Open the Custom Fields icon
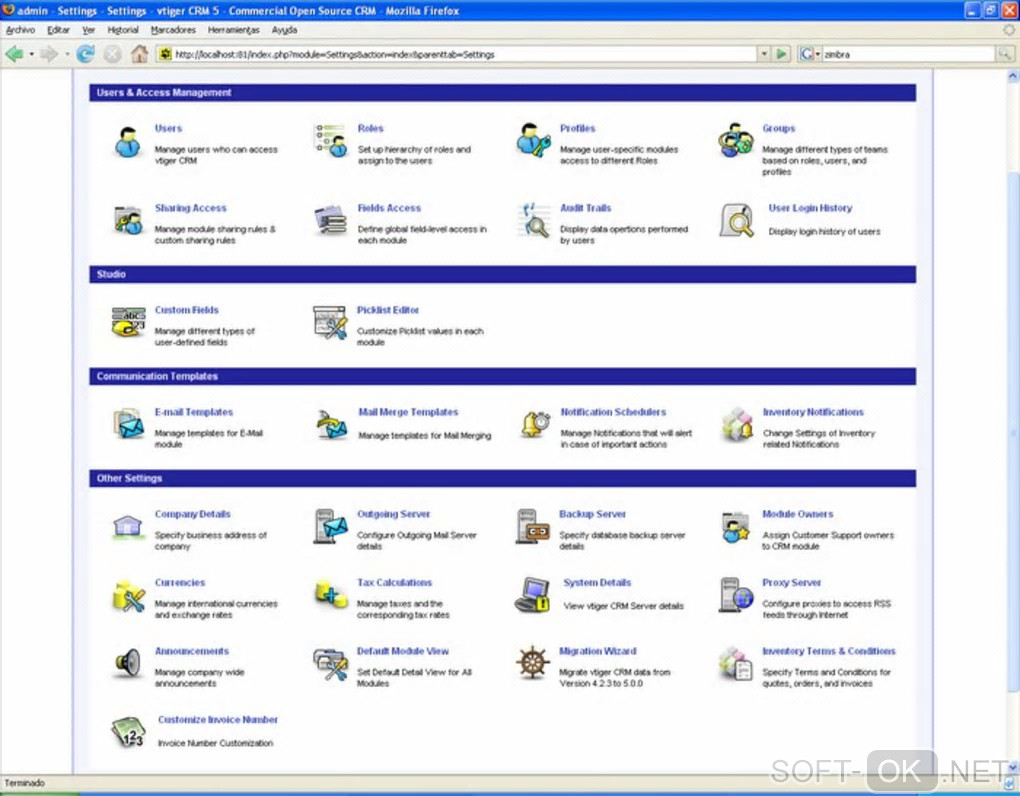This screenshot has width=1020, height=796. click(128, 323)
